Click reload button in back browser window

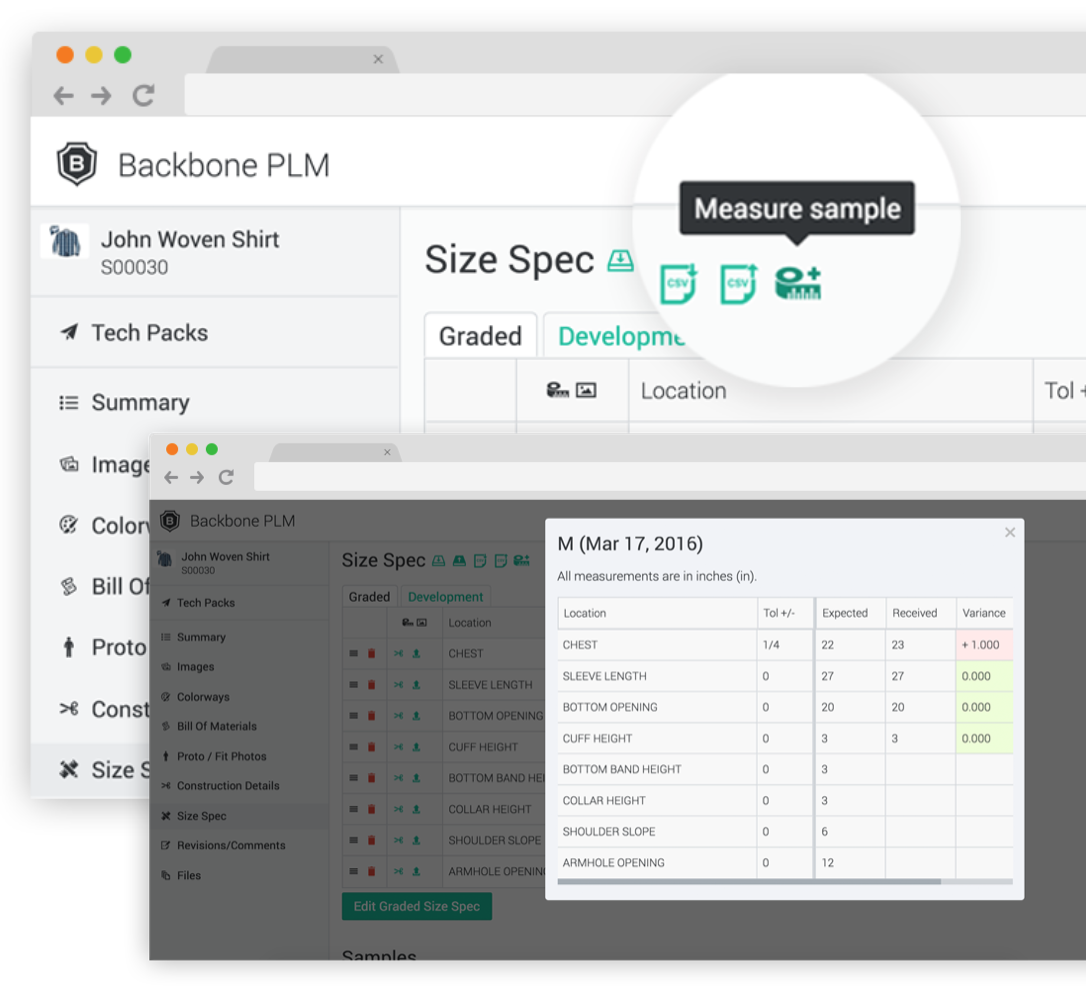pos(143,95)
